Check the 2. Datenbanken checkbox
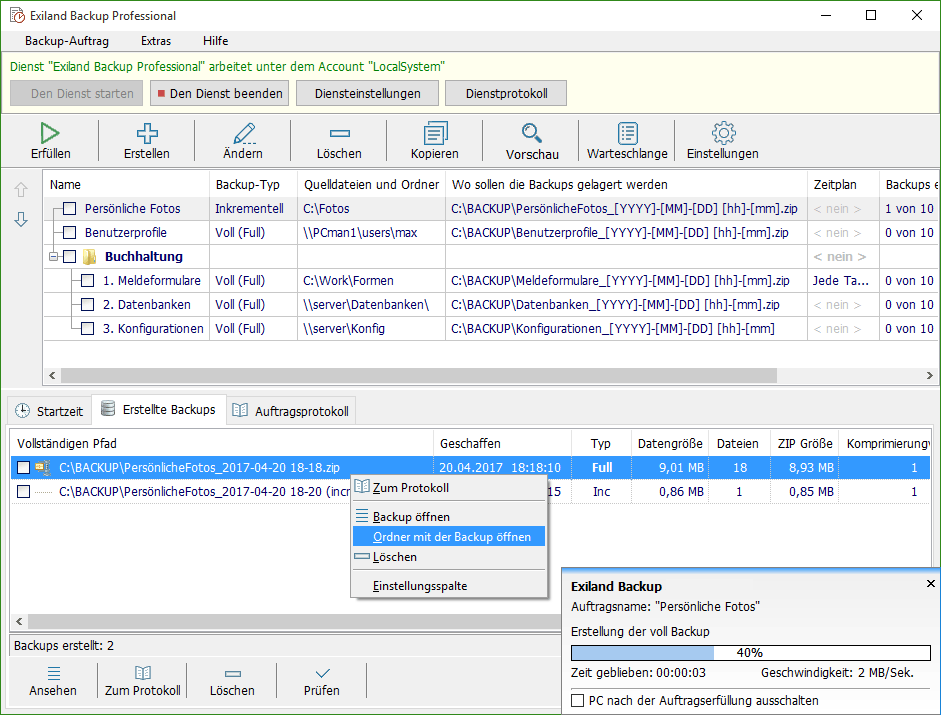 click(88, 304)
